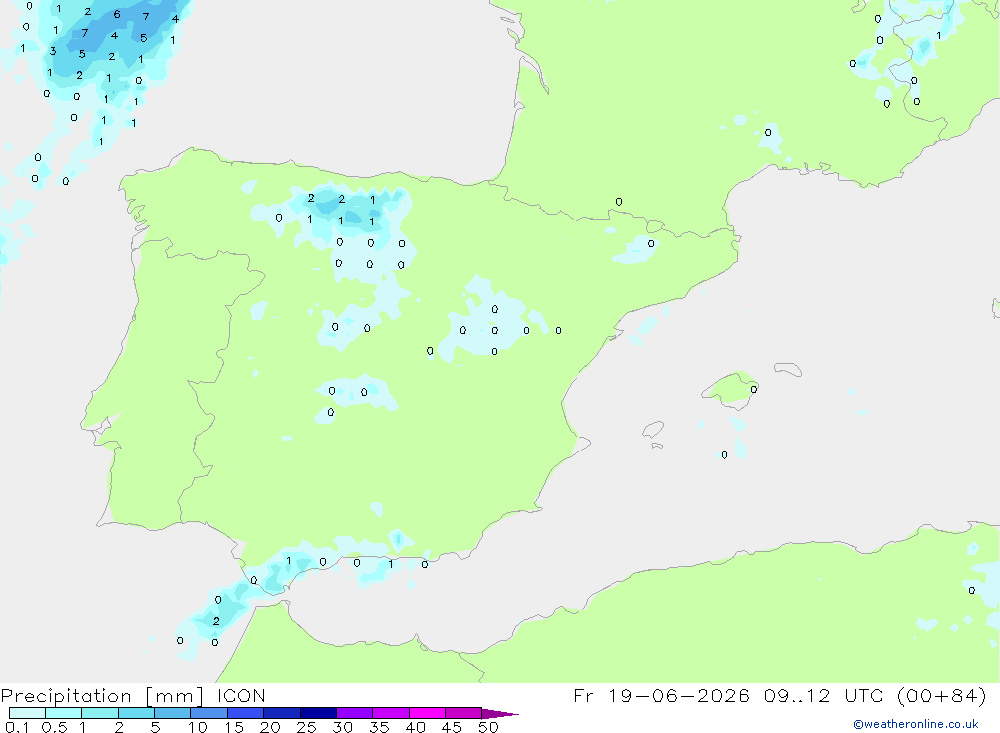Viewport: 1000px width, 733px height.
Task: Select the 45–50 mm legend color swatch
Action: 464,713
